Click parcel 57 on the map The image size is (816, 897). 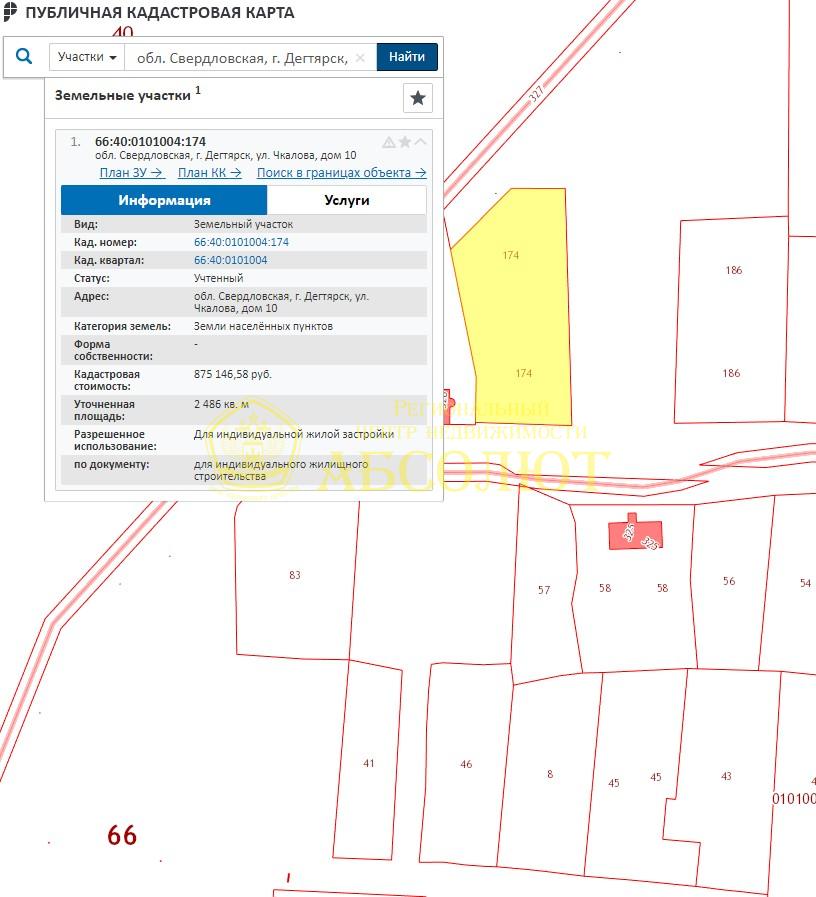click(x=544, y=589)
